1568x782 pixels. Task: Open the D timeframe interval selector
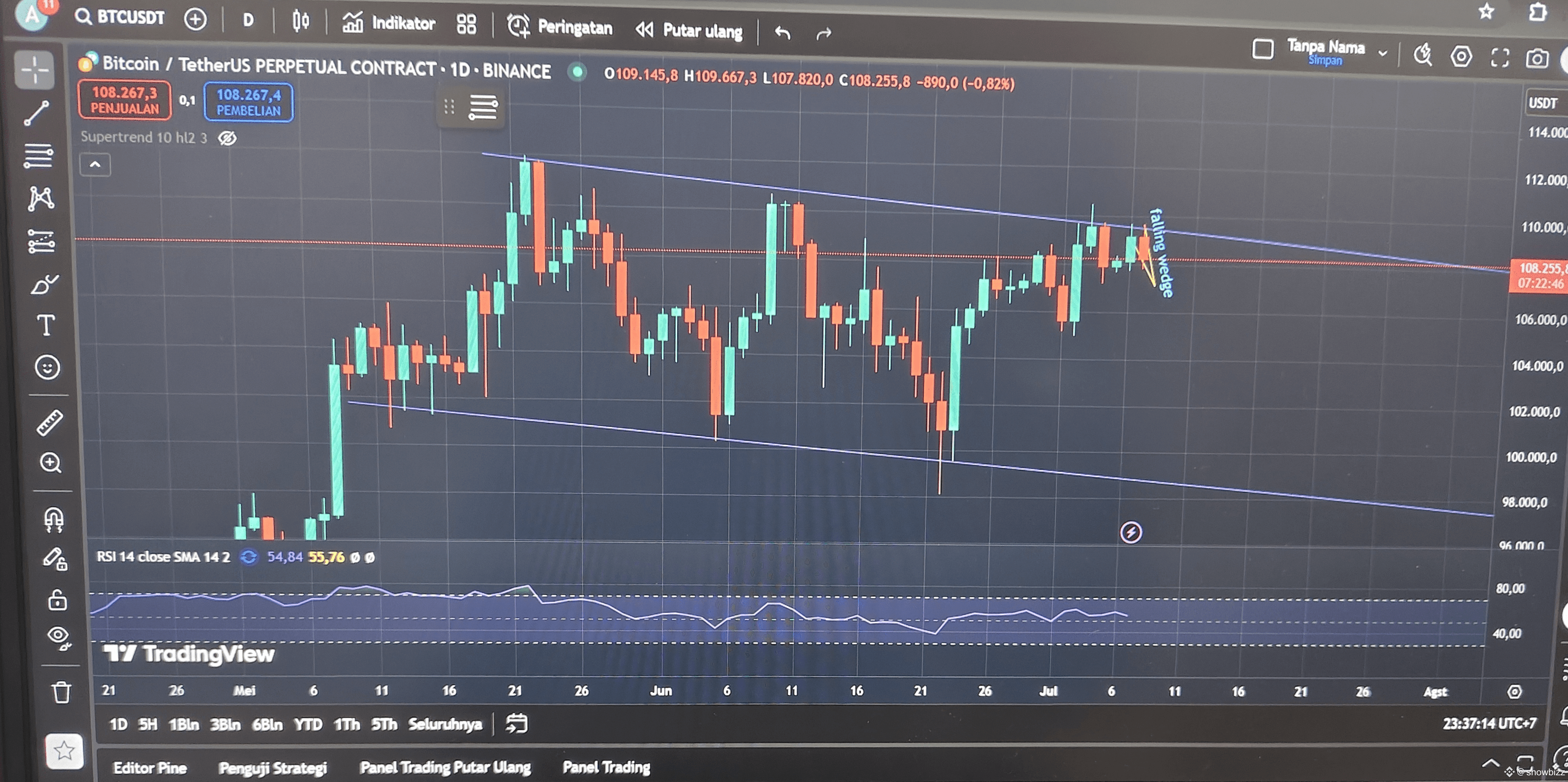coord(248,21)
